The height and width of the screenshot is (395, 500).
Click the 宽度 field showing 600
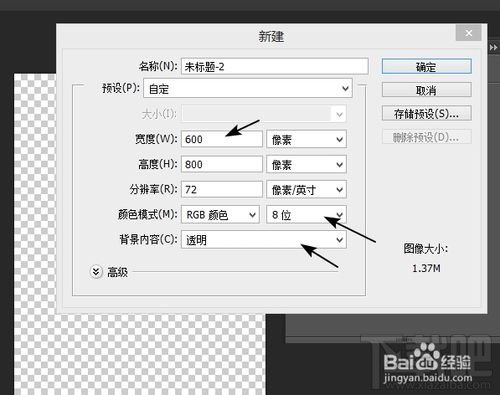(222, 139)
